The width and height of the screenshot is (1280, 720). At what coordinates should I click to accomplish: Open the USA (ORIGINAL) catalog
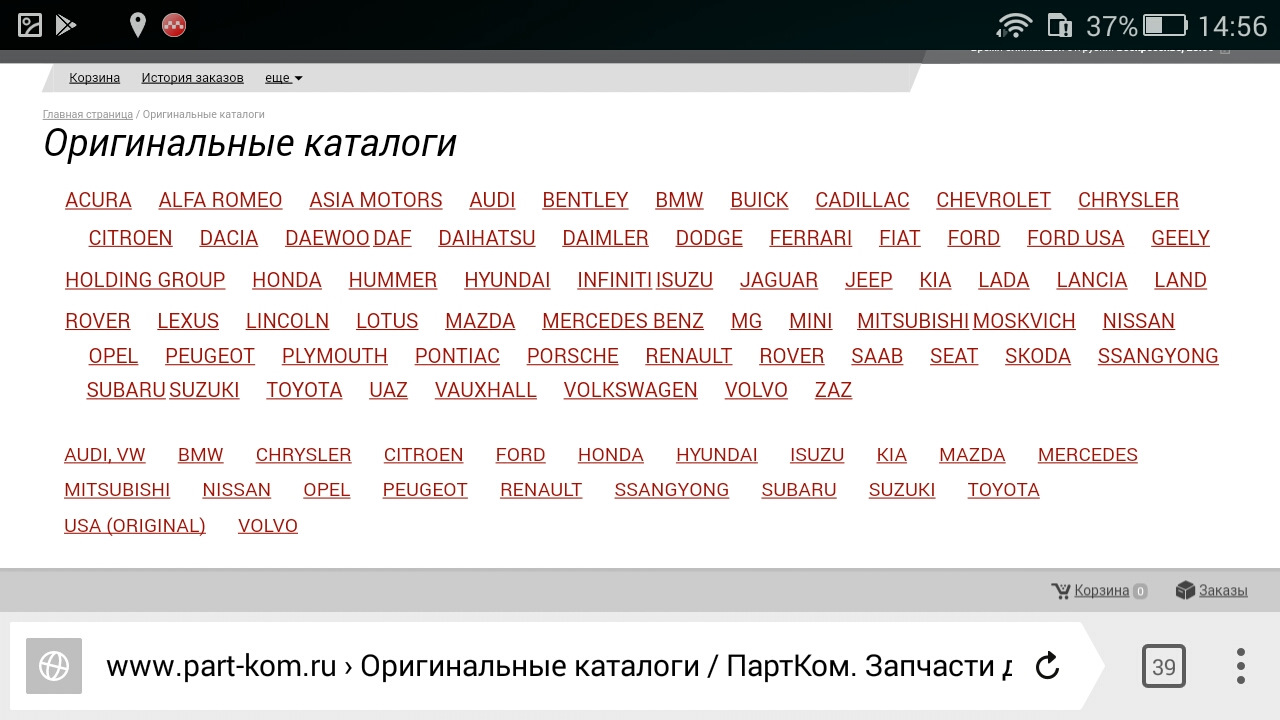pyautogui.click(x=135, y=525)
